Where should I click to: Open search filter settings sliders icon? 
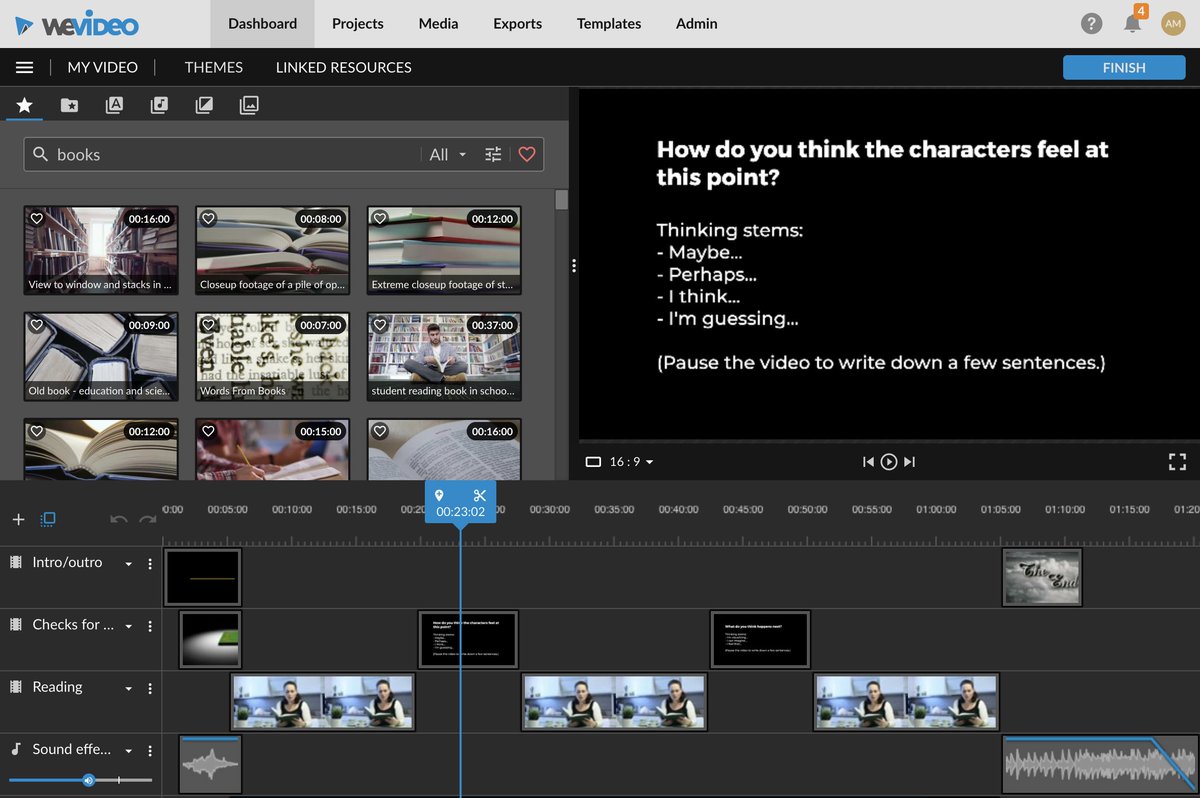[x=493, y=154]
